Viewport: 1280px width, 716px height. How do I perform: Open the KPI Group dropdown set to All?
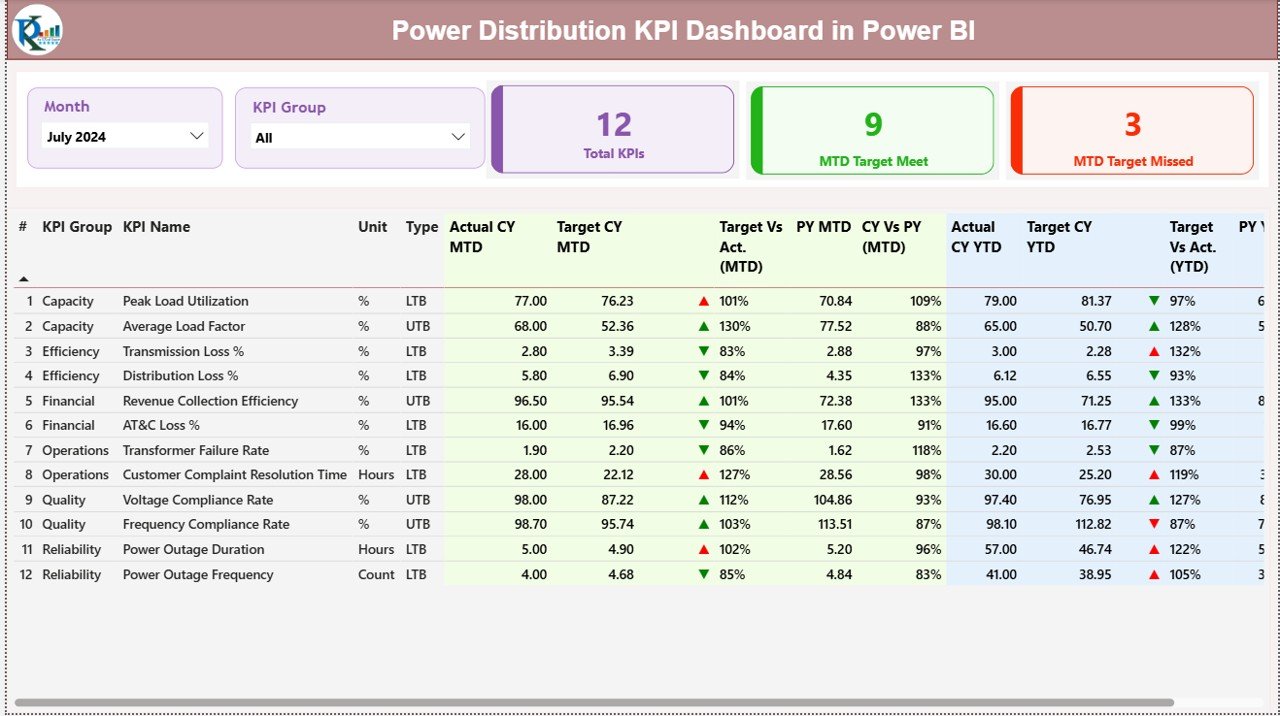coord(360,136)
